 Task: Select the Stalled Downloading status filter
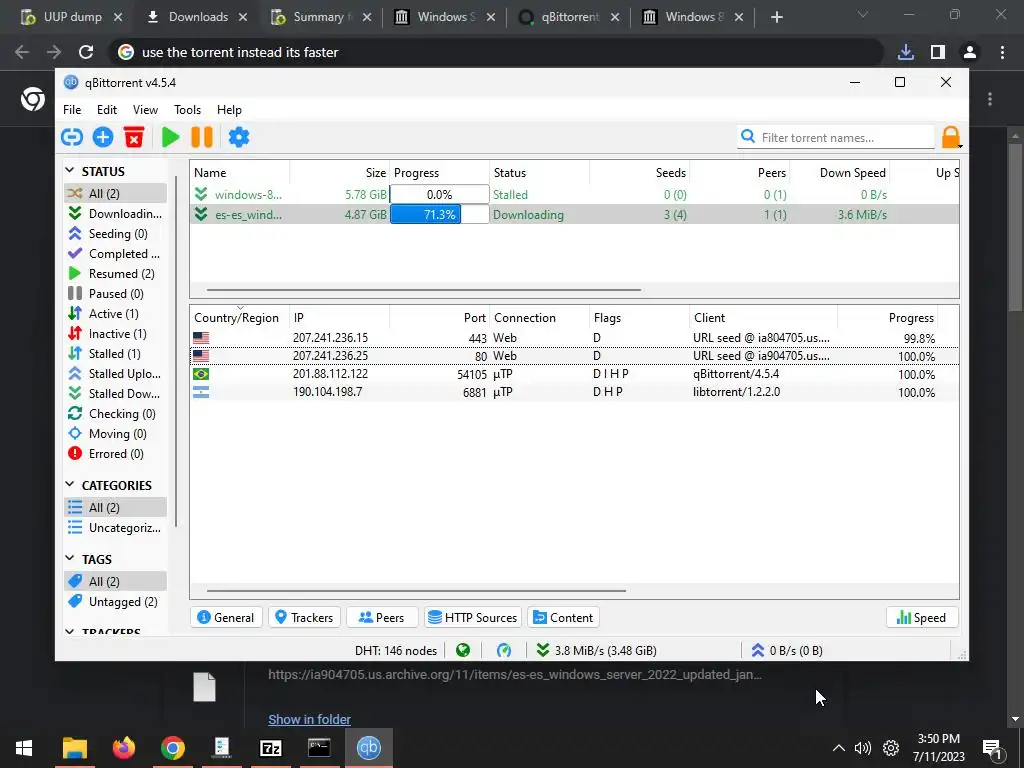tap(116, 394)
